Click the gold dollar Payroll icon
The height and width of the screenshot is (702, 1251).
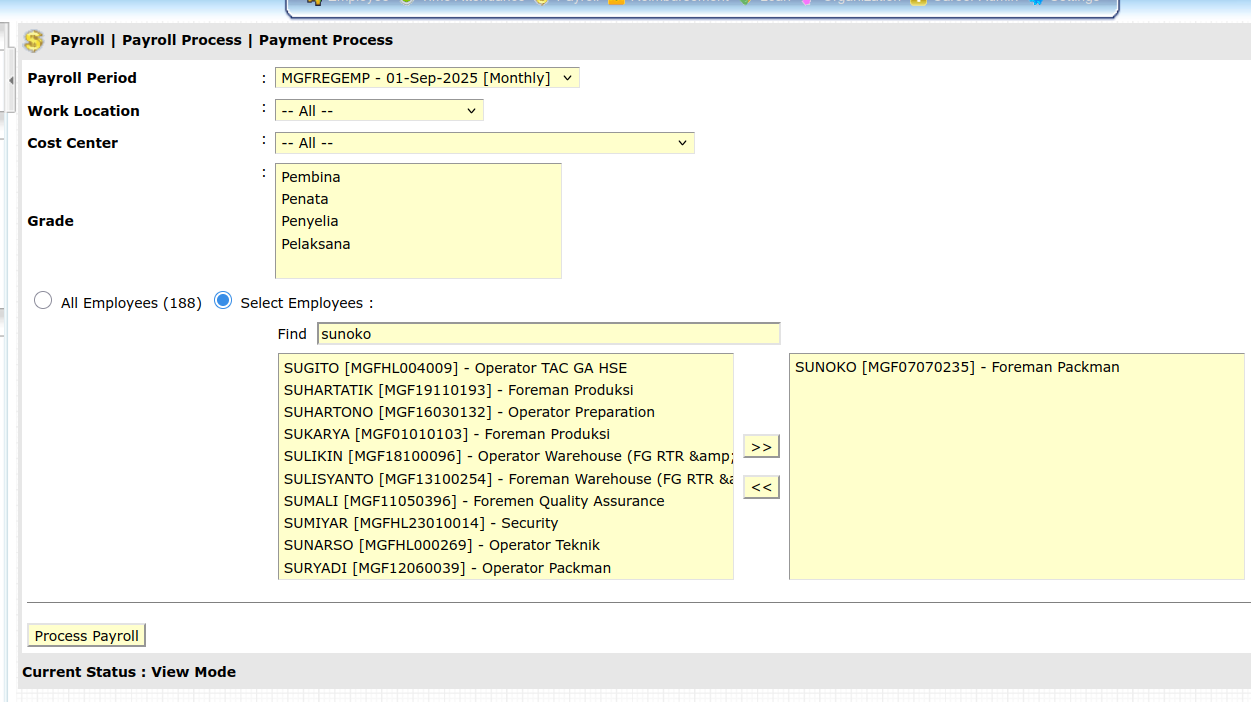34,41
